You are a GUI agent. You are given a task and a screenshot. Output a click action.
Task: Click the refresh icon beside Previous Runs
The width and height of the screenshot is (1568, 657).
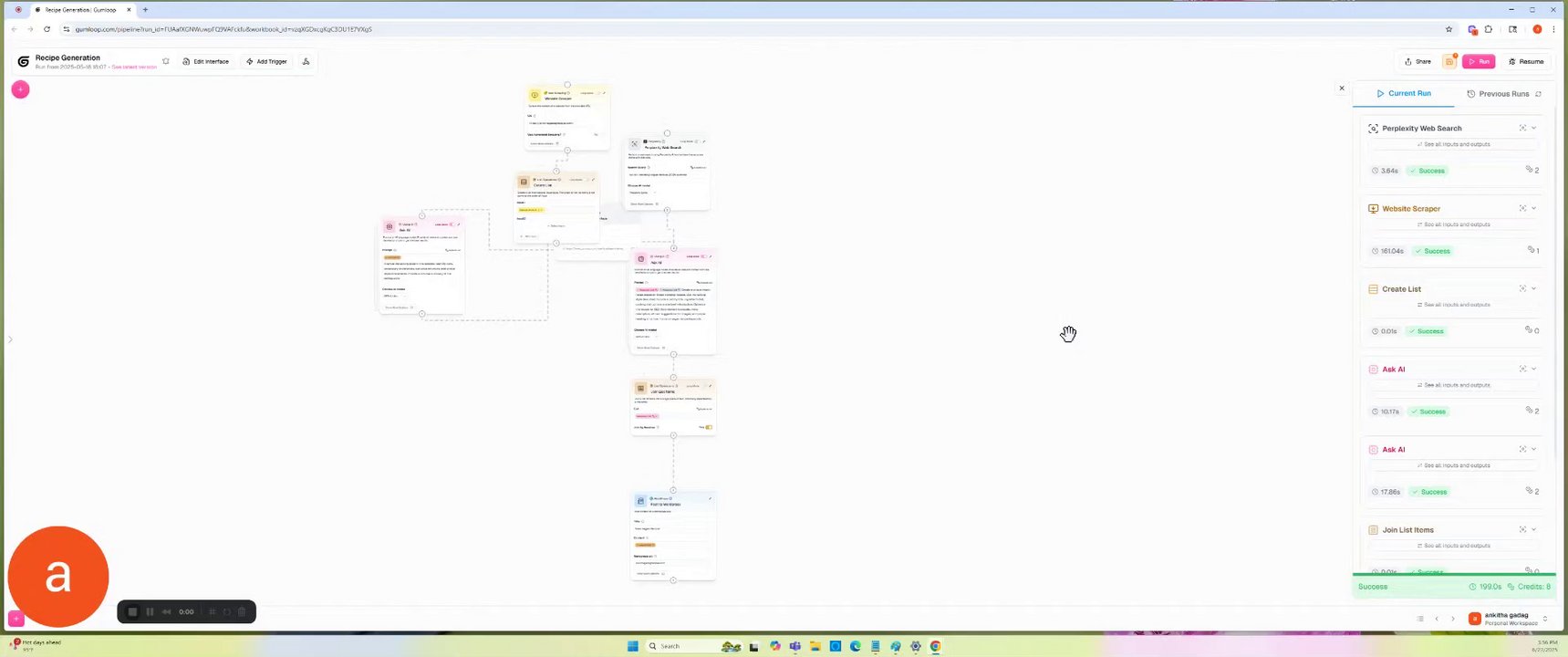point(1538,94)
